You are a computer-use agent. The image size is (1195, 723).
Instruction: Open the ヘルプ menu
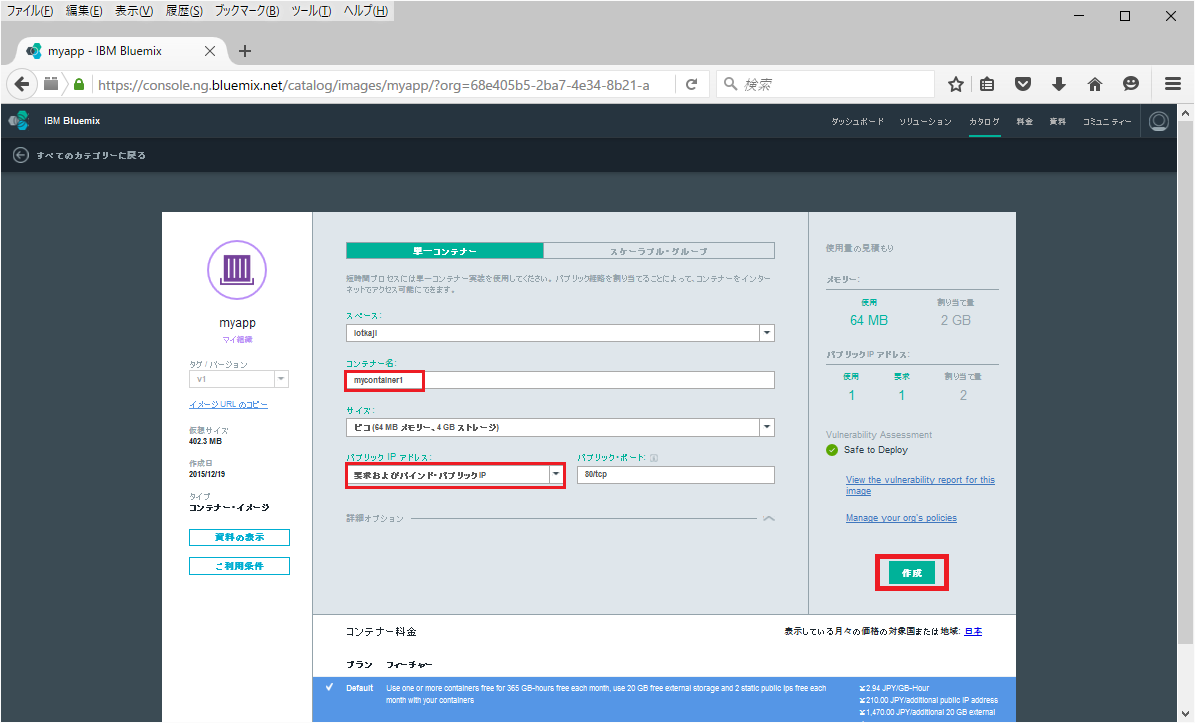click(x=366, y=11)
